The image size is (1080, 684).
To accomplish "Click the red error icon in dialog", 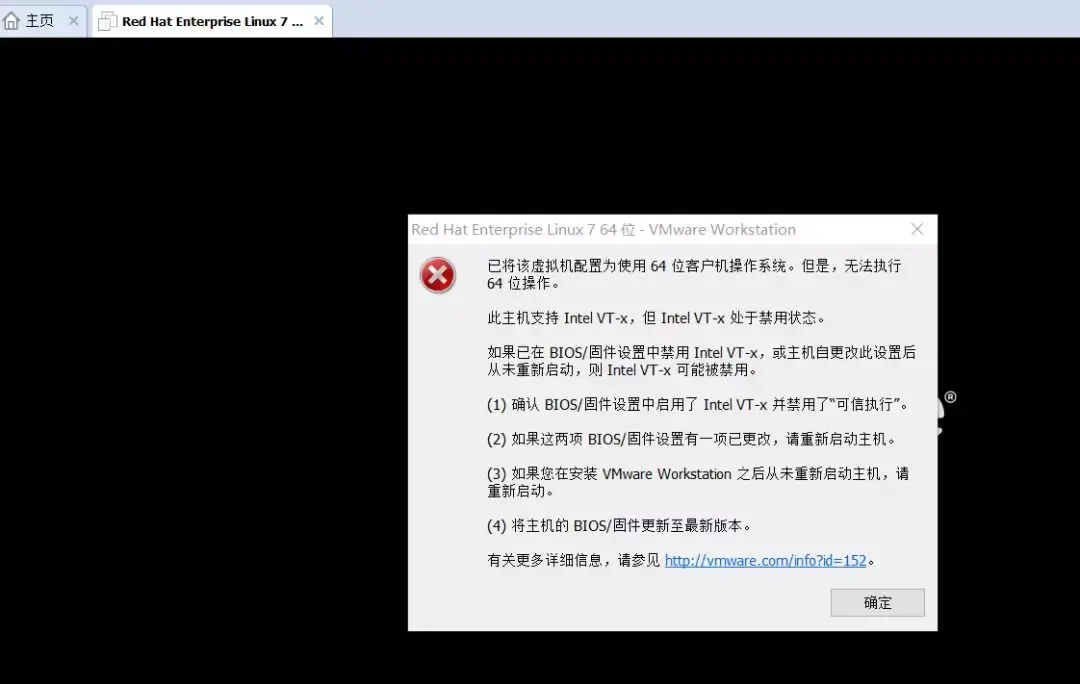I will point(437,275).
